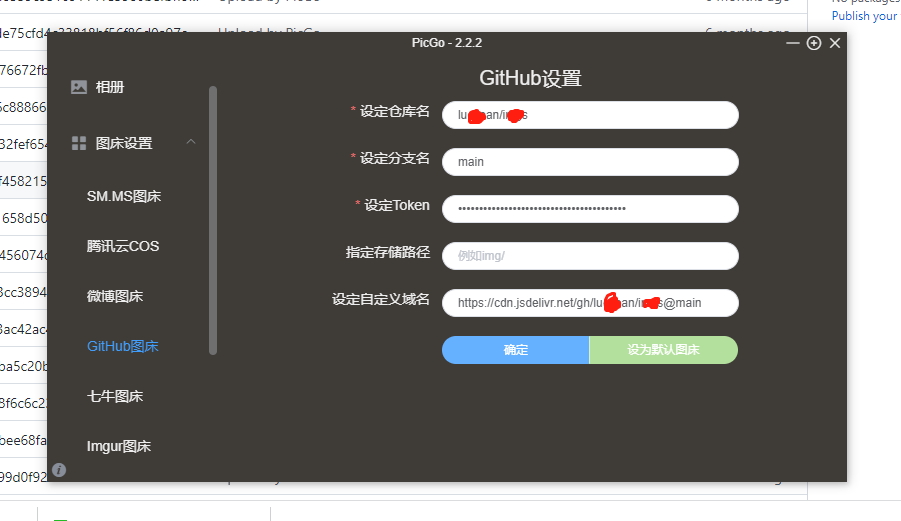Focus the 设定自定义域名 domain field

pyautogui.click(x=590, y=303)
